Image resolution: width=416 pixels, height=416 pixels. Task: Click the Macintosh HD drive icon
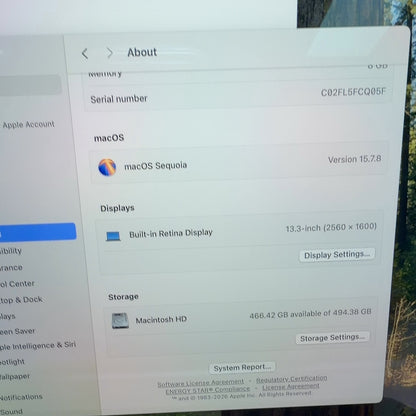click(x=120, y=321)
